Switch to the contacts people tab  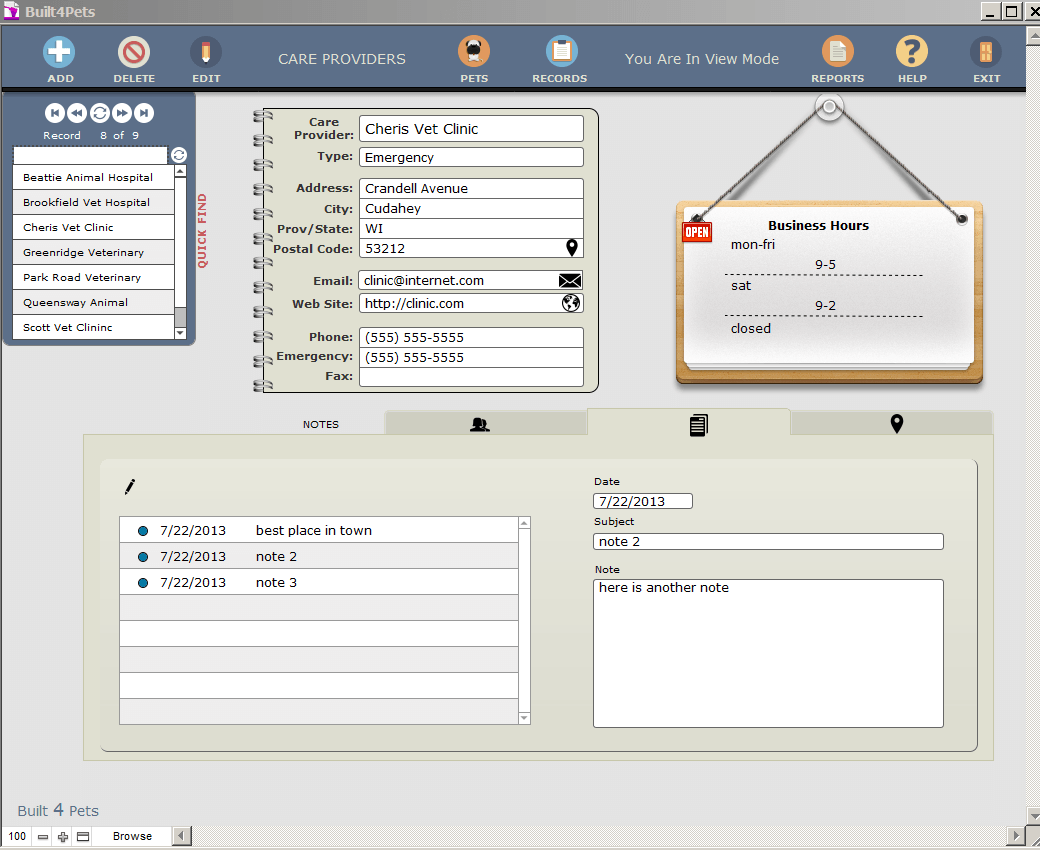[x=480, y=424]
